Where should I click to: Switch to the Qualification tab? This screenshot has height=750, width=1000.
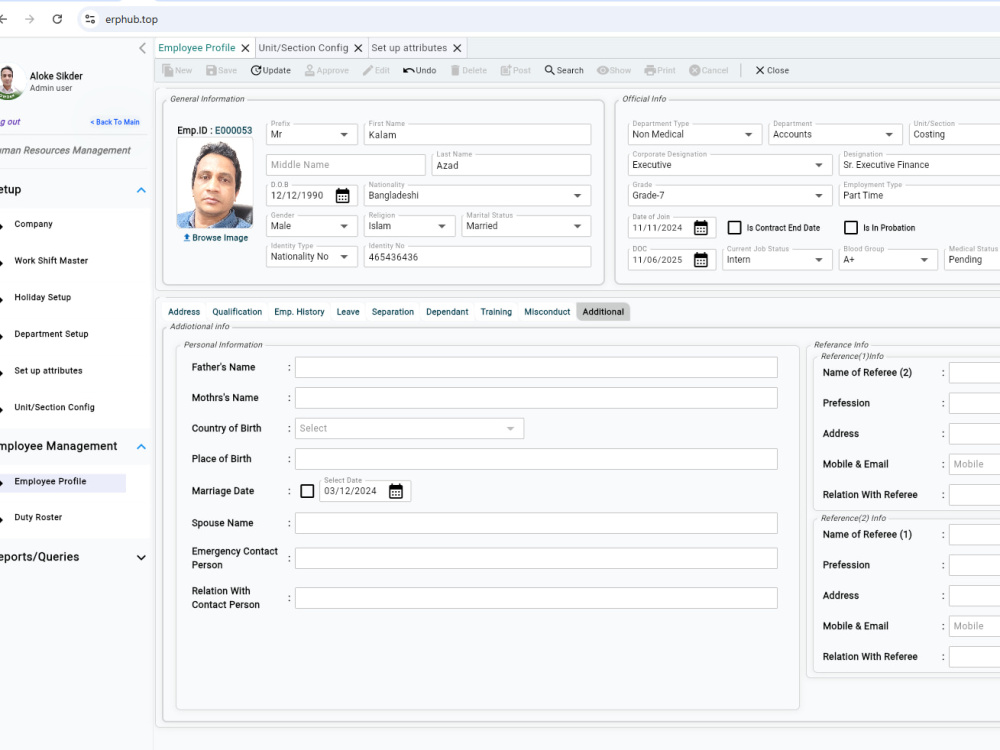tap(237, 312)
